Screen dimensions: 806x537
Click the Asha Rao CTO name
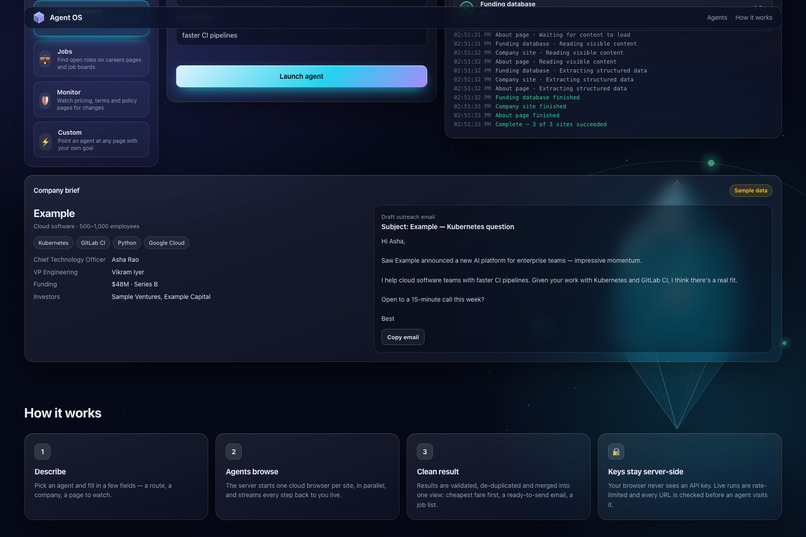tap(125, 260)
